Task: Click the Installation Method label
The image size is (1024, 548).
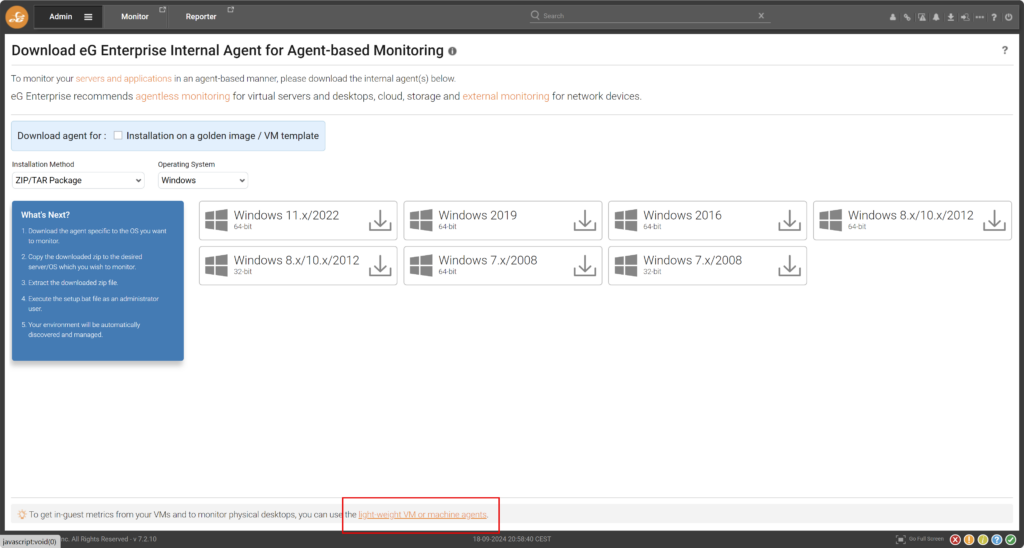Action: coord(43,165)
